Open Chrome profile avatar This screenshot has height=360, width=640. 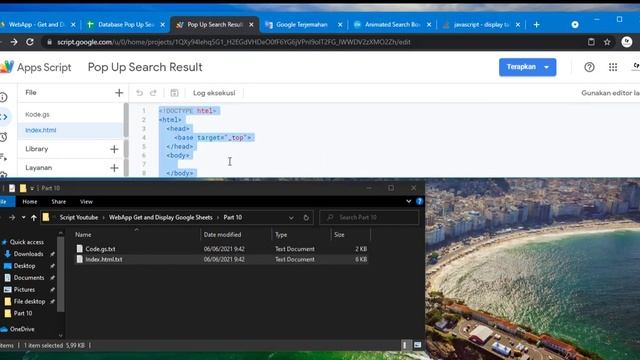coord(627,42)
